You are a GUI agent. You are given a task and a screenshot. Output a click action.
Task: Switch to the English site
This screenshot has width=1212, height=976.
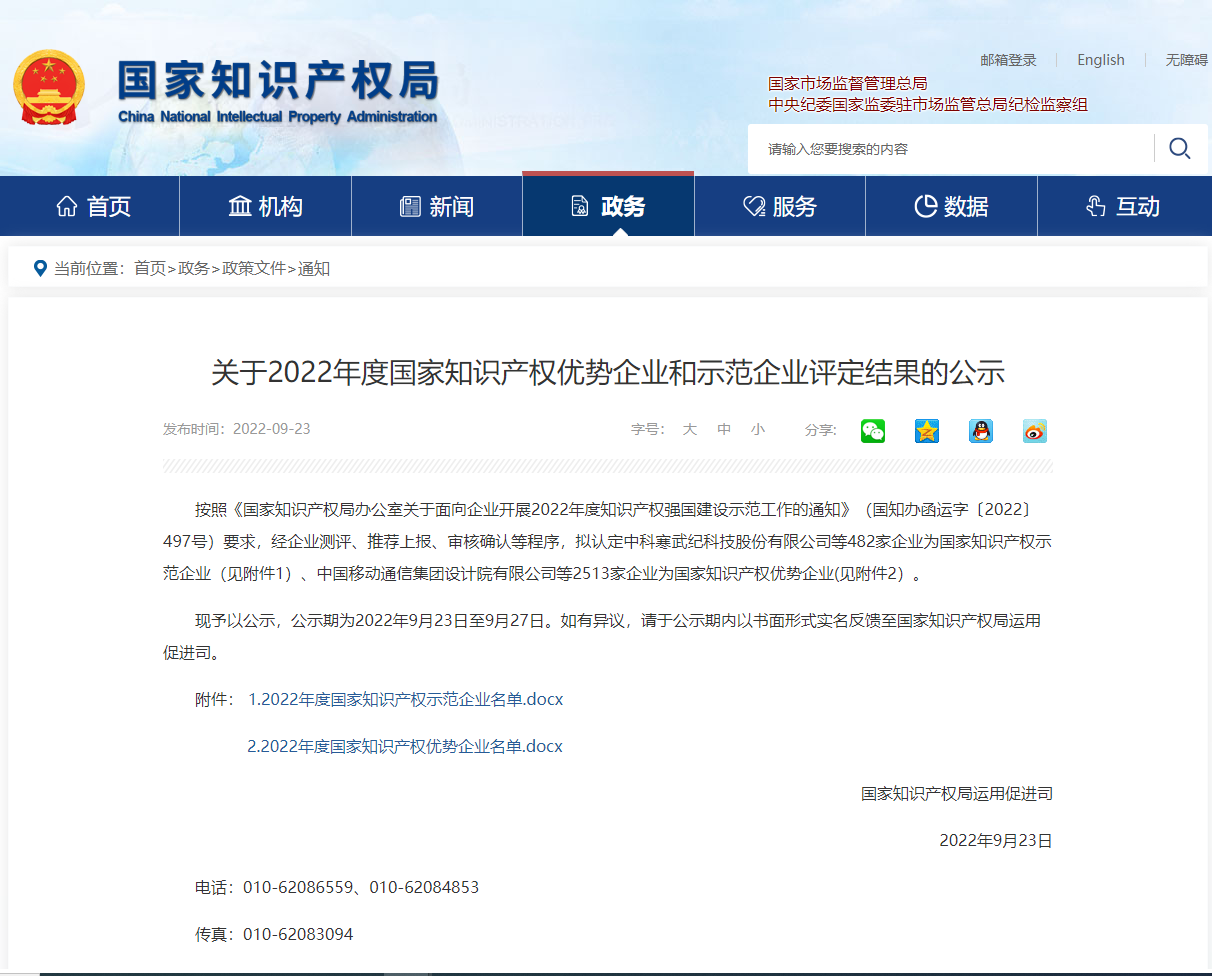1100,60
